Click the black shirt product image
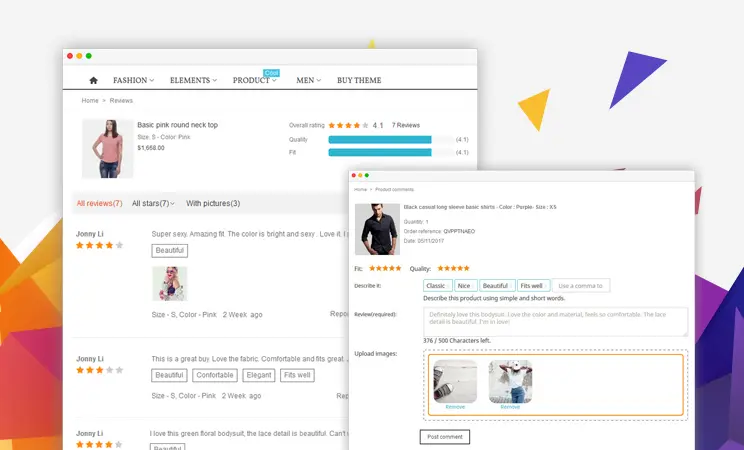Image resolution: width=744 pixels, height=450 pixels. (x=376, y=228)
